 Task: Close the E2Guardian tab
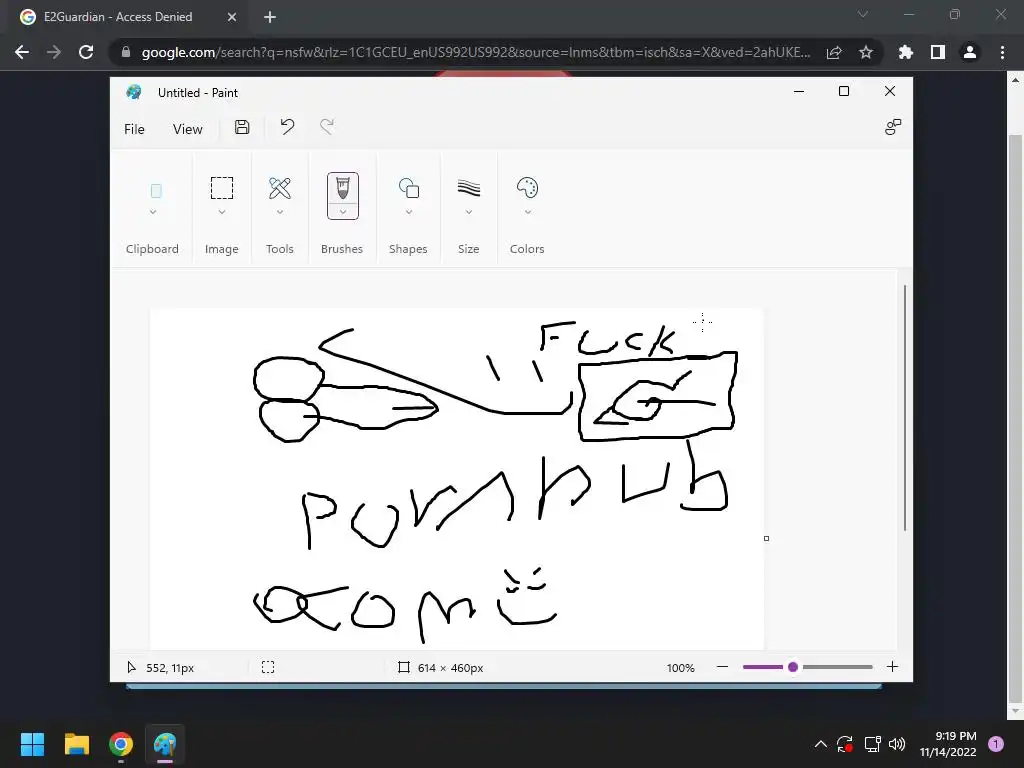click(232, 17)
